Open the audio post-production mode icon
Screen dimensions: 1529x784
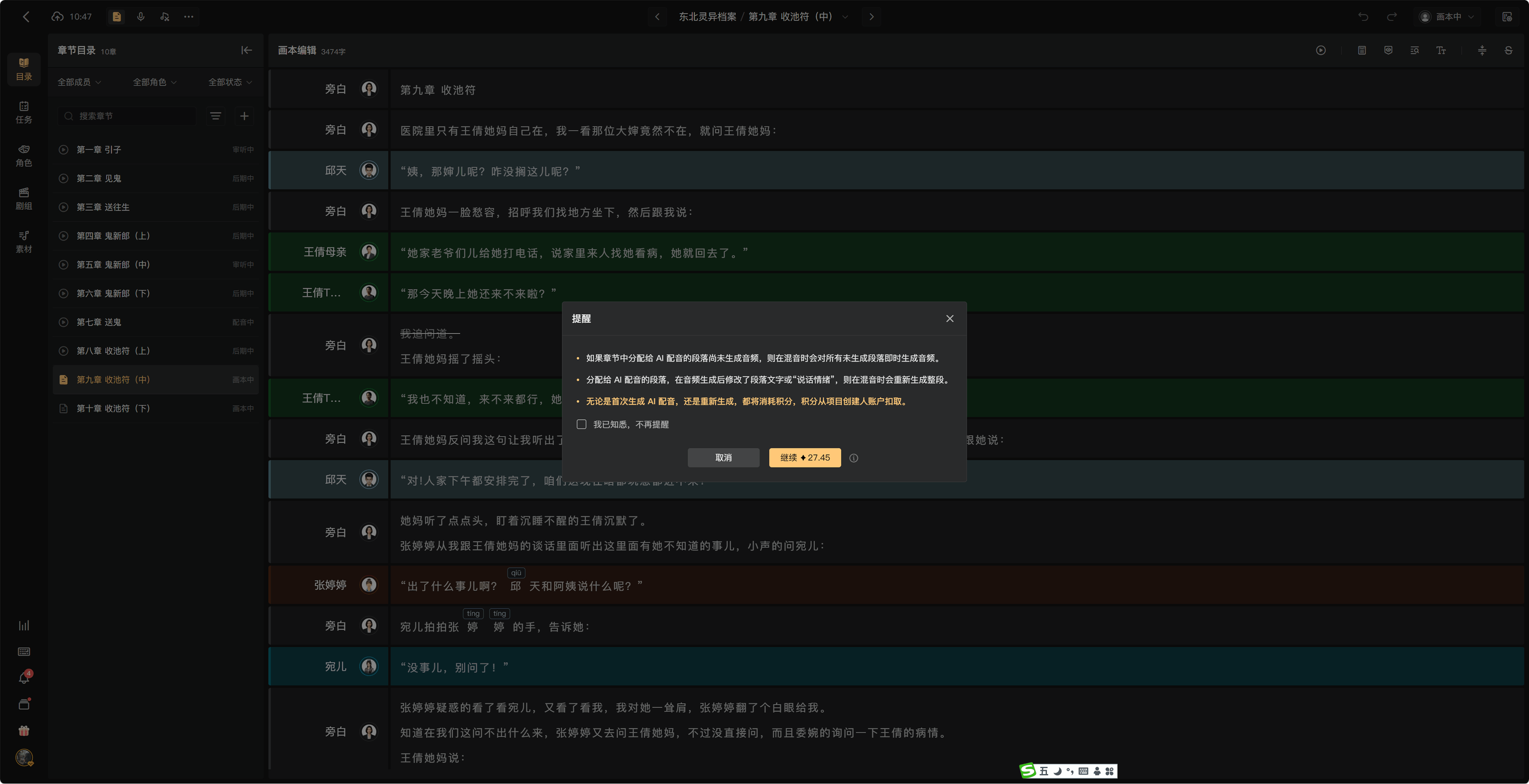(x=164, y=17)
